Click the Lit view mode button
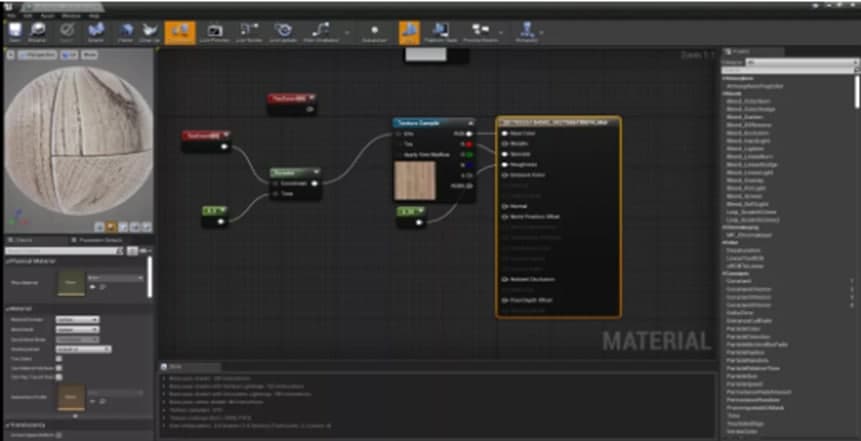The image size is (861, 441). coord(70,55)
